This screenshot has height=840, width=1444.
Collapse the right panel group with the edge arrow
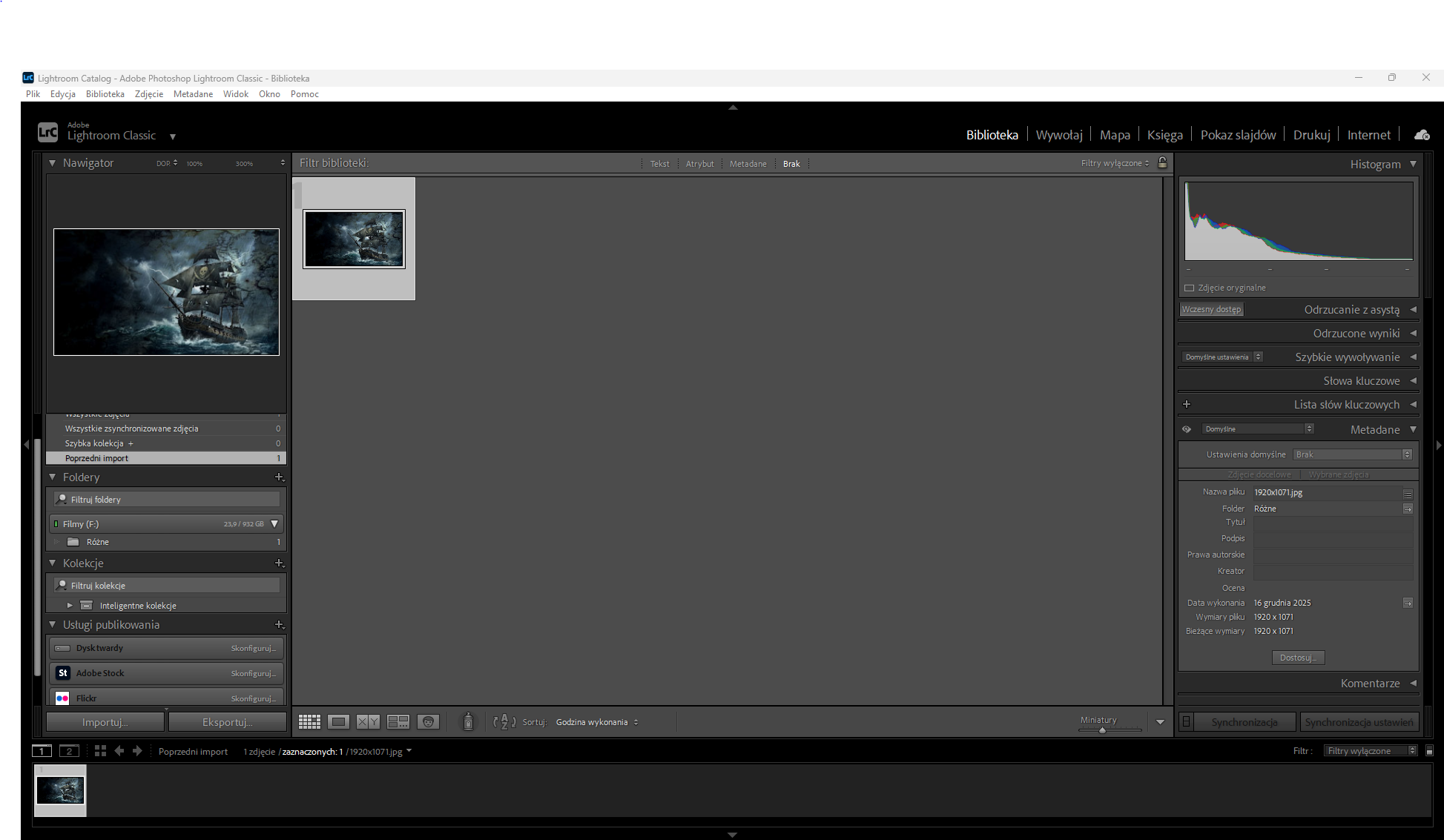point(1438,445)
